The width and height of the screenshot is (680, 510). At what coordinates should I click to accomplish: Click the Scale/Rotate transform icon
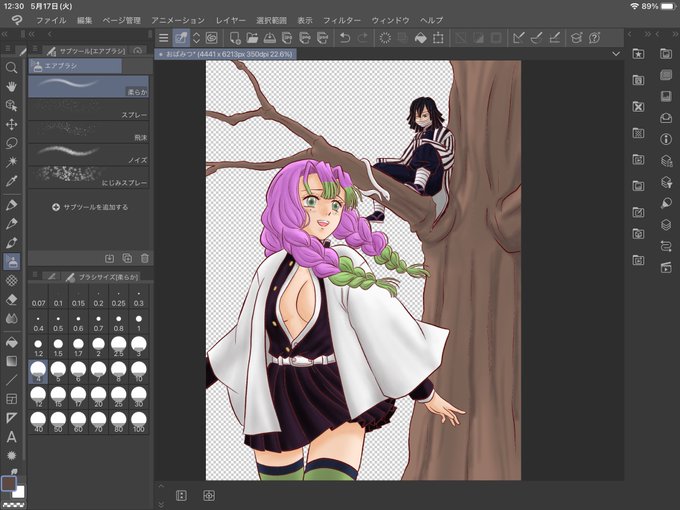point(438,38)
